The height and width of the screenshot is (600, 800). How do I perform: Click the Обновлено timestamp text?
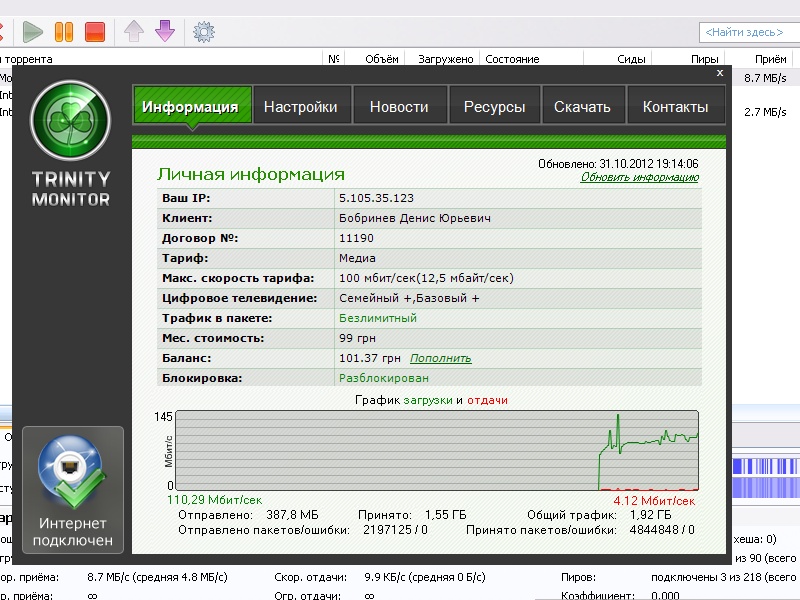tap(618, 164)
